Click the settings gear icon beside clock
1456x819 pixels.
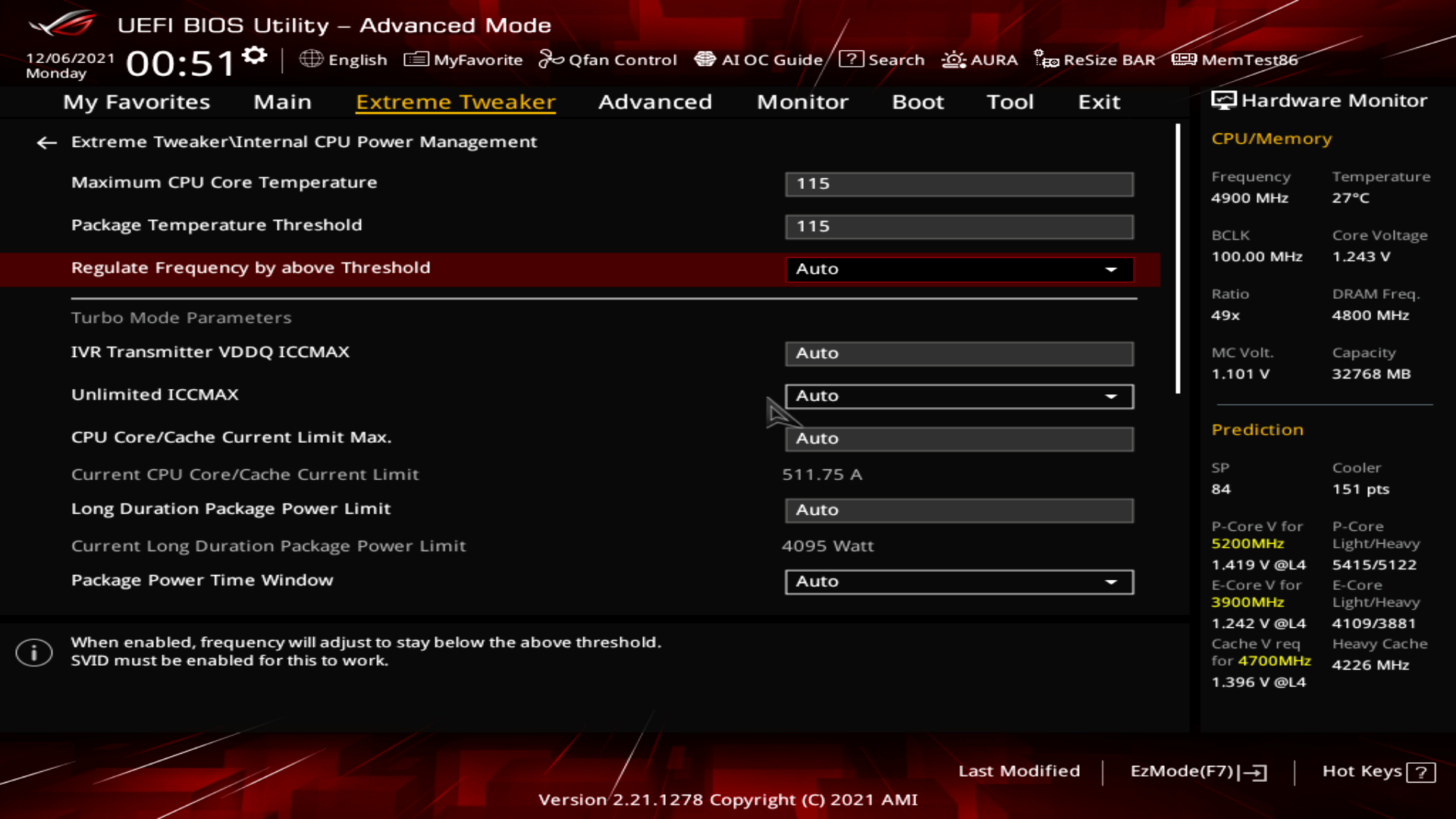255,55
